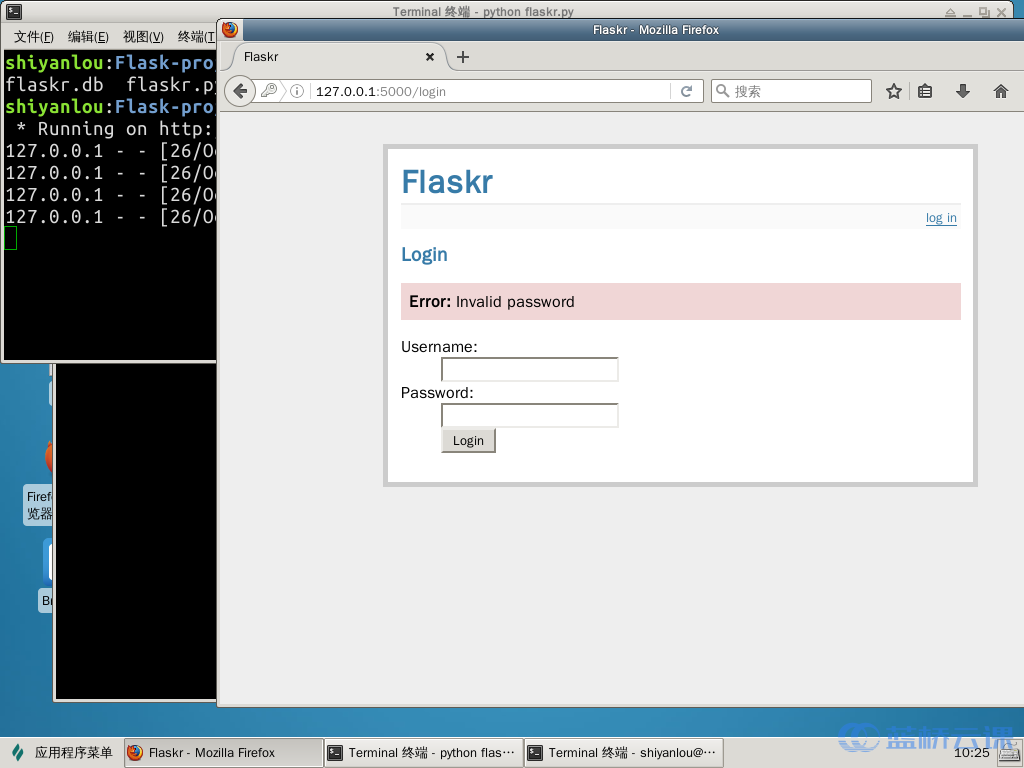Go to Firefox home page icon
Screen dimensions: 1024x768
1000,91
